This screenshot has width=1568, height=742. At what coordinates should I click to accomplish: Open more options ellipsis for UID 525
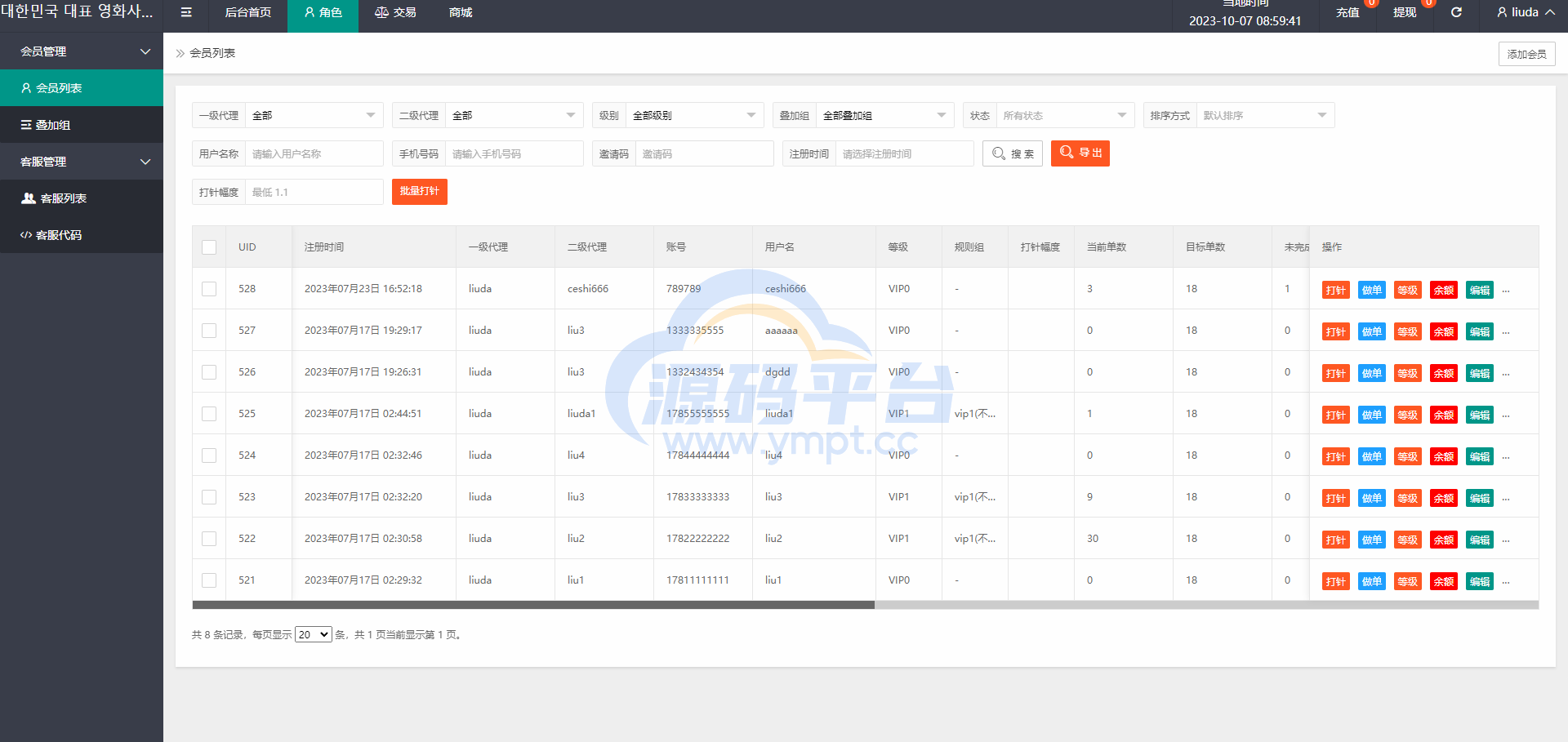(1506, 415)
